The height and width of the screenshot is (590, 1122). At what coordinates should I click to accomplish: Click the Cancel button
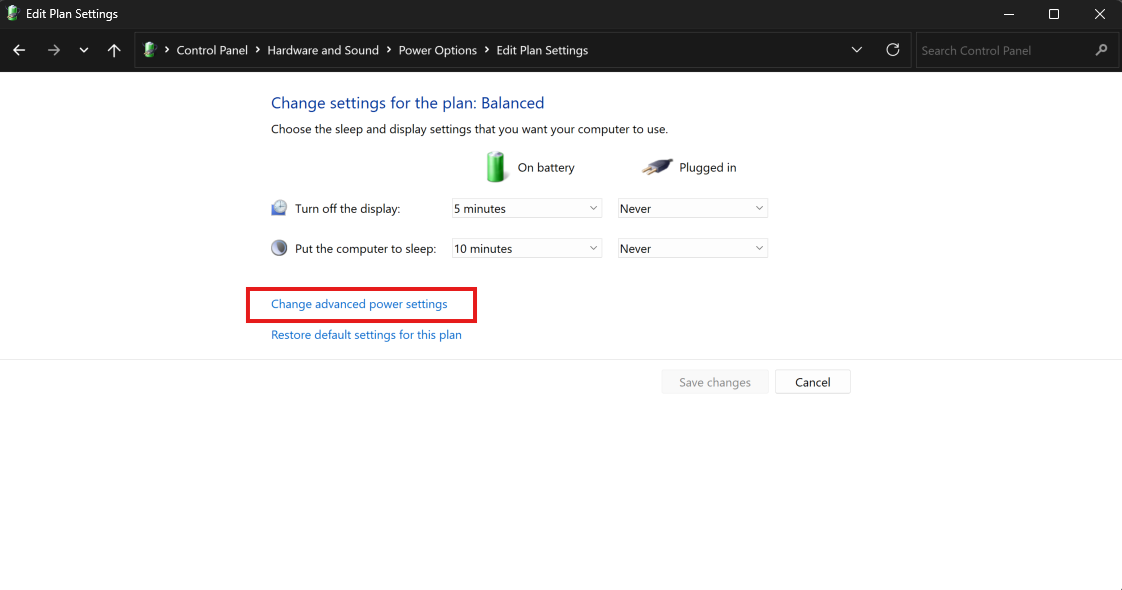point(813,382)
